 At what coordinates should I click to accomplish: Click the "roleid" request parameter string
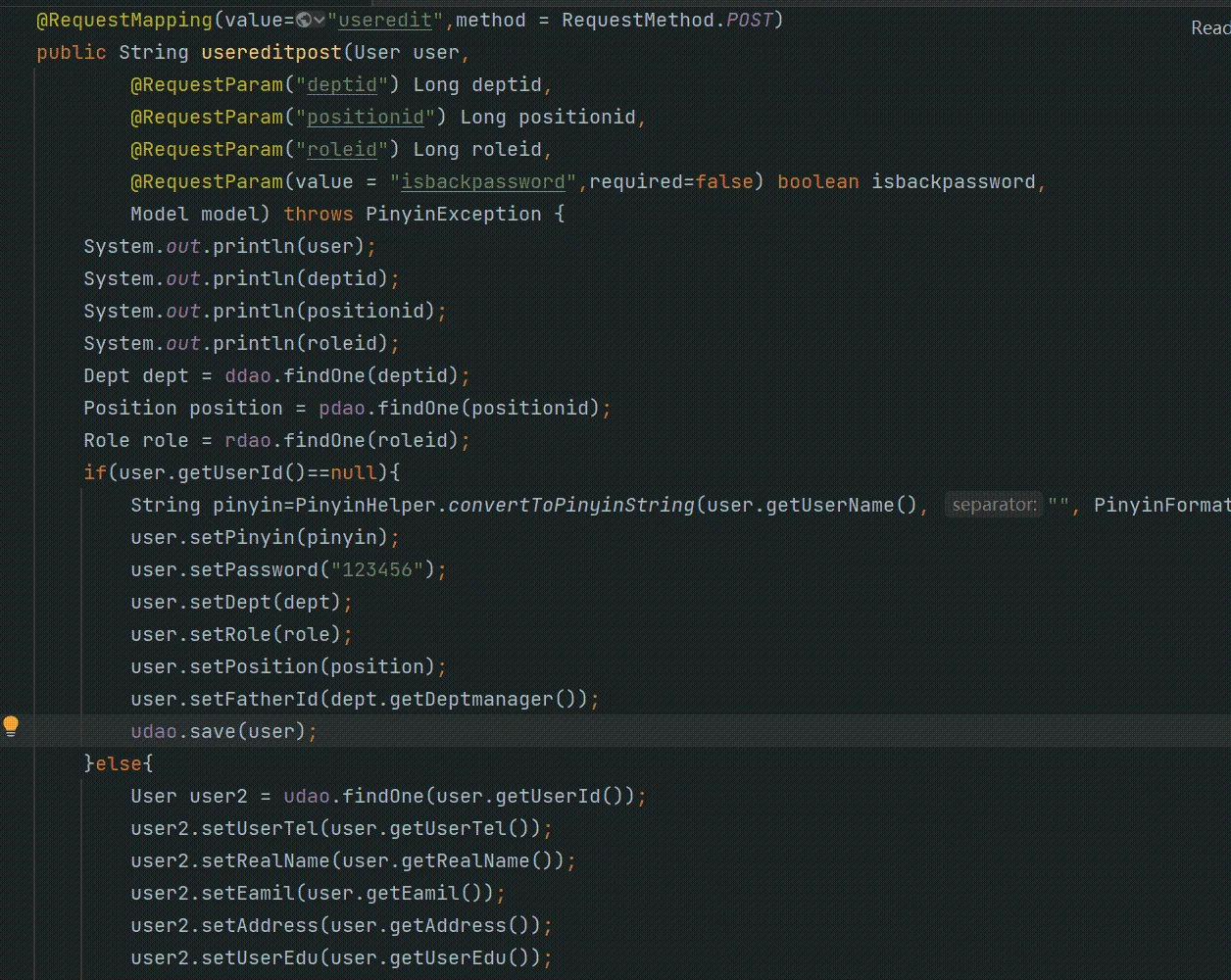click(343, 150)
